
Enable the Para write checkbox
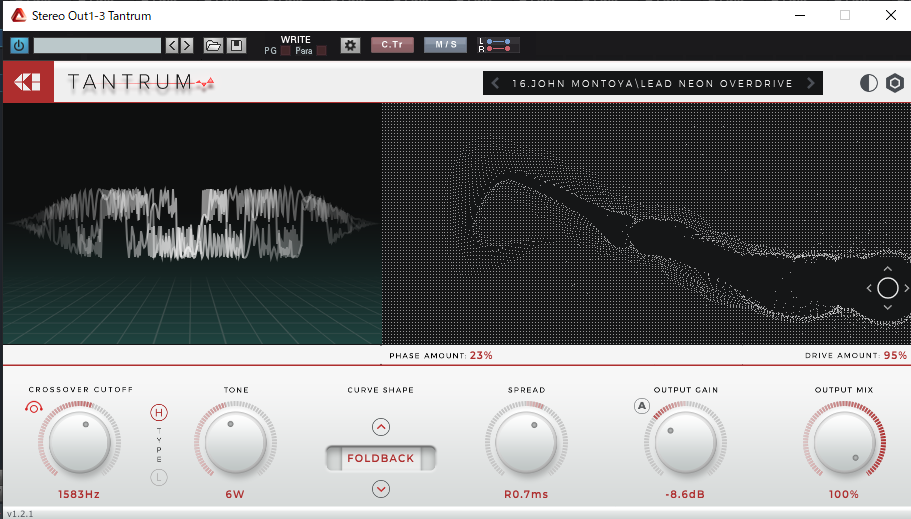[321, 51]
